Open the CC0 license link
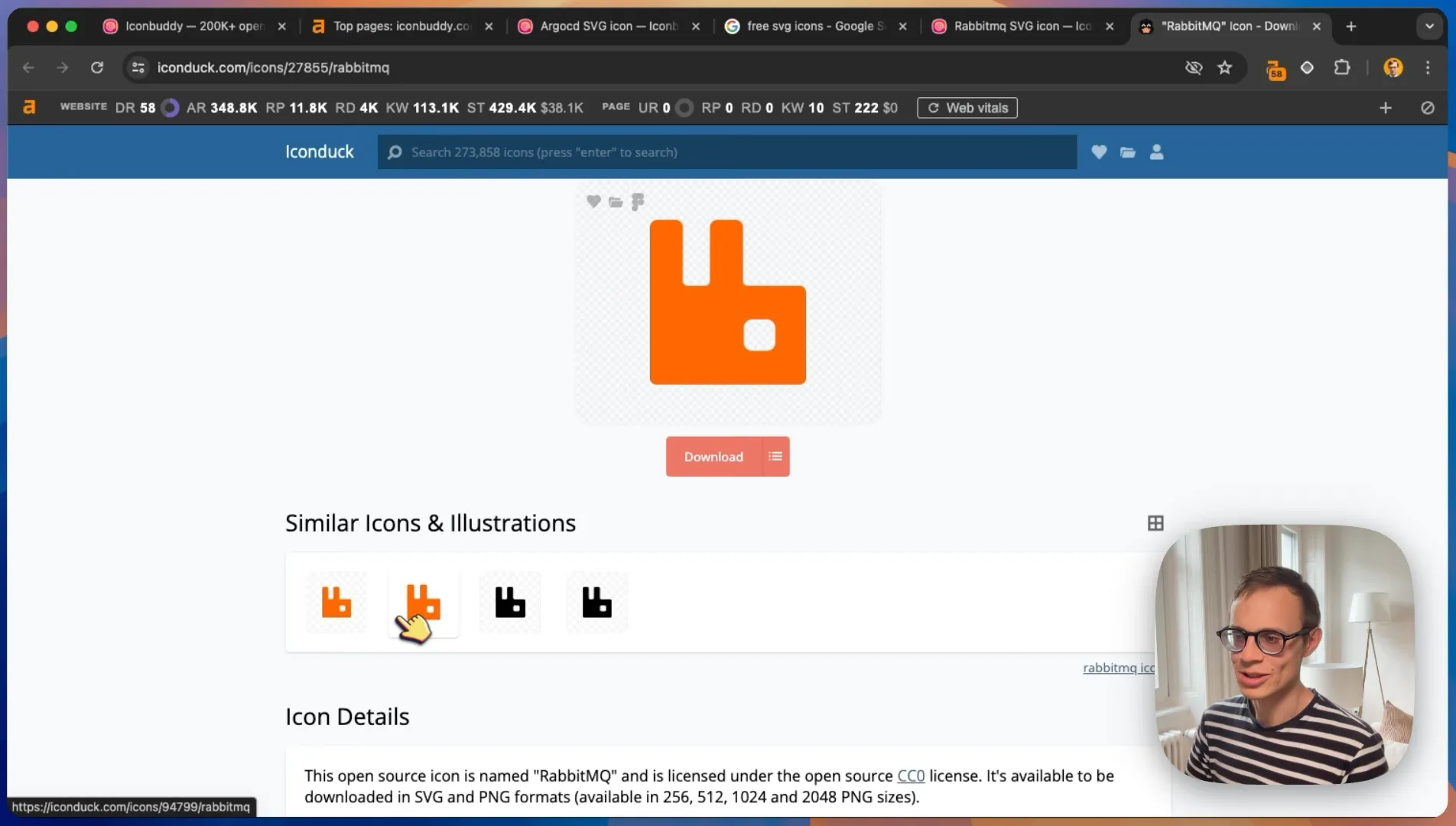The height and width of the screenshot is (826, 1456). 911,776
